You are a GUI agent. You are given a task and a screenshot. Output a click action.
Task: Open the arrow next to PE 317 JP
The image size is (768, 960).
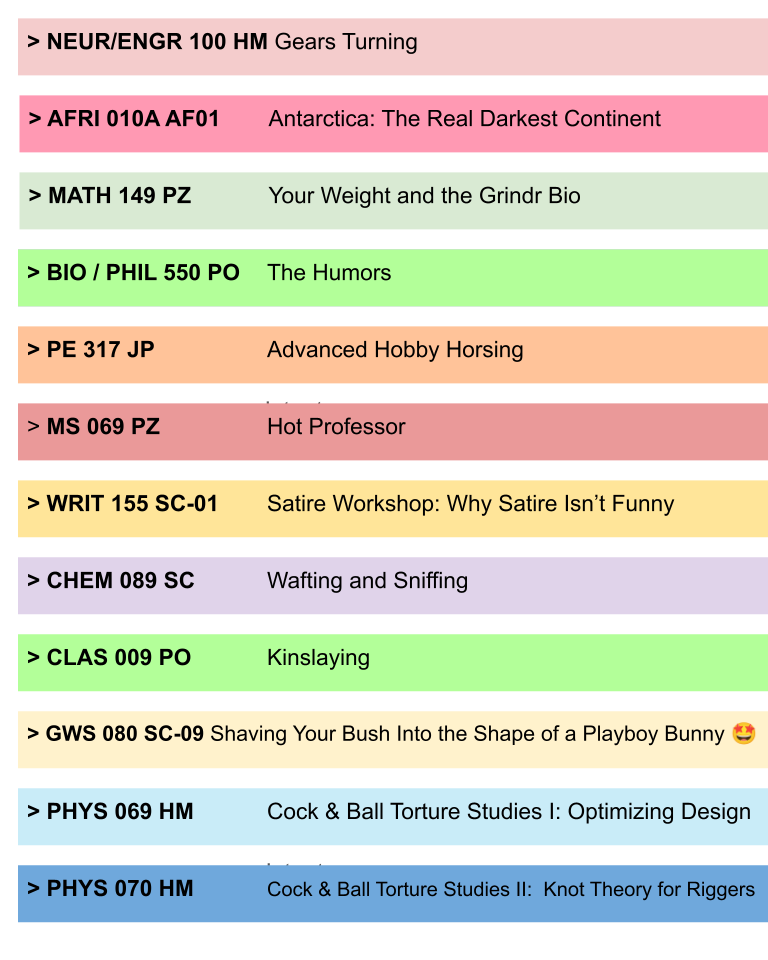click(34, 350)
